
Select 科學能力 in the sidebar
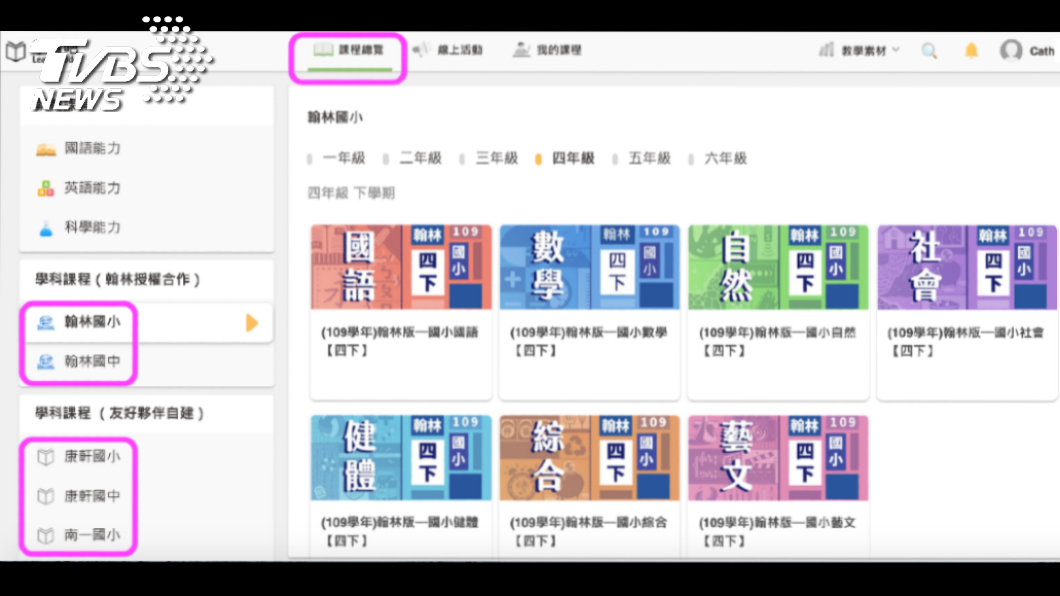click(93, 227)
